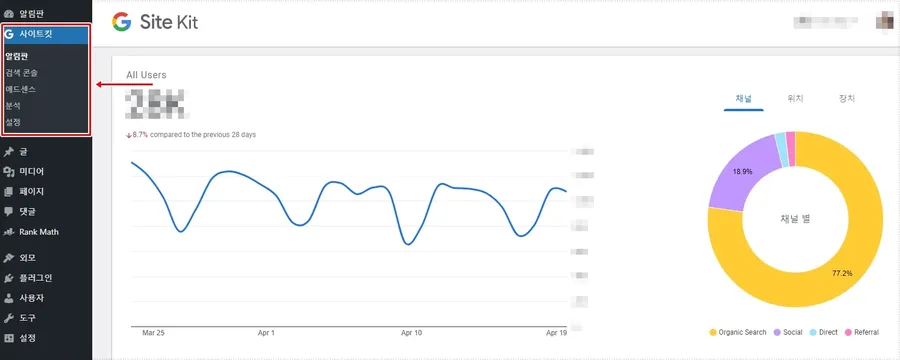Open Rank Math menu

[x=46, y=232]
